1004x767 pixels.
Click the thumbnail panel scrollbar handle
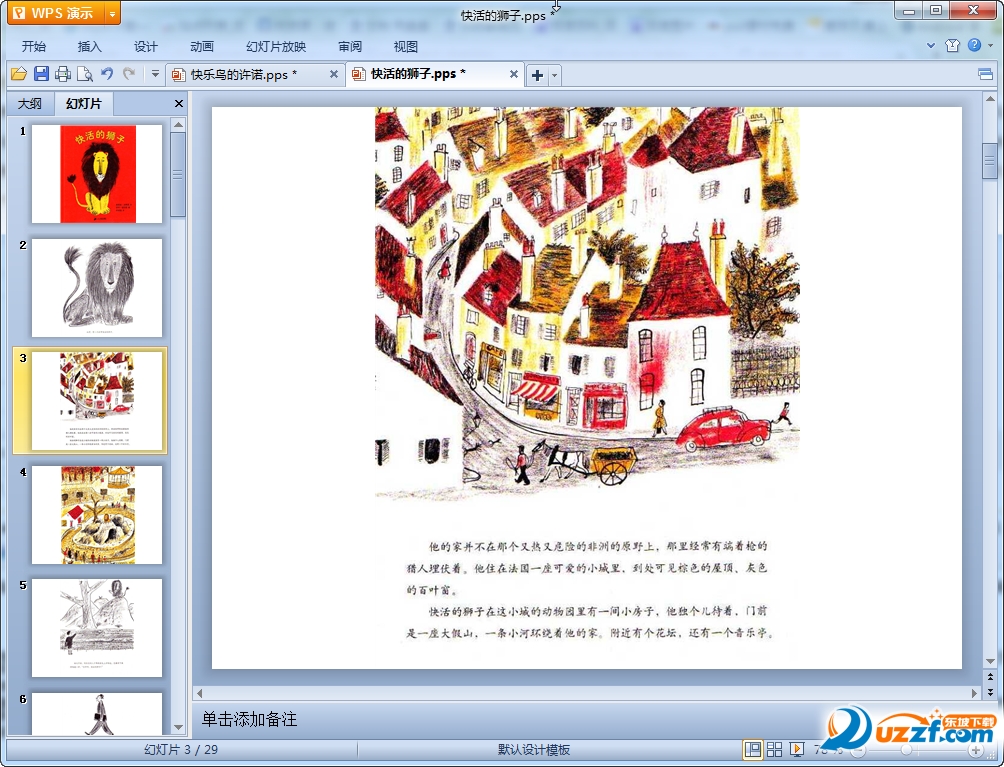click(x=179, y=175)
